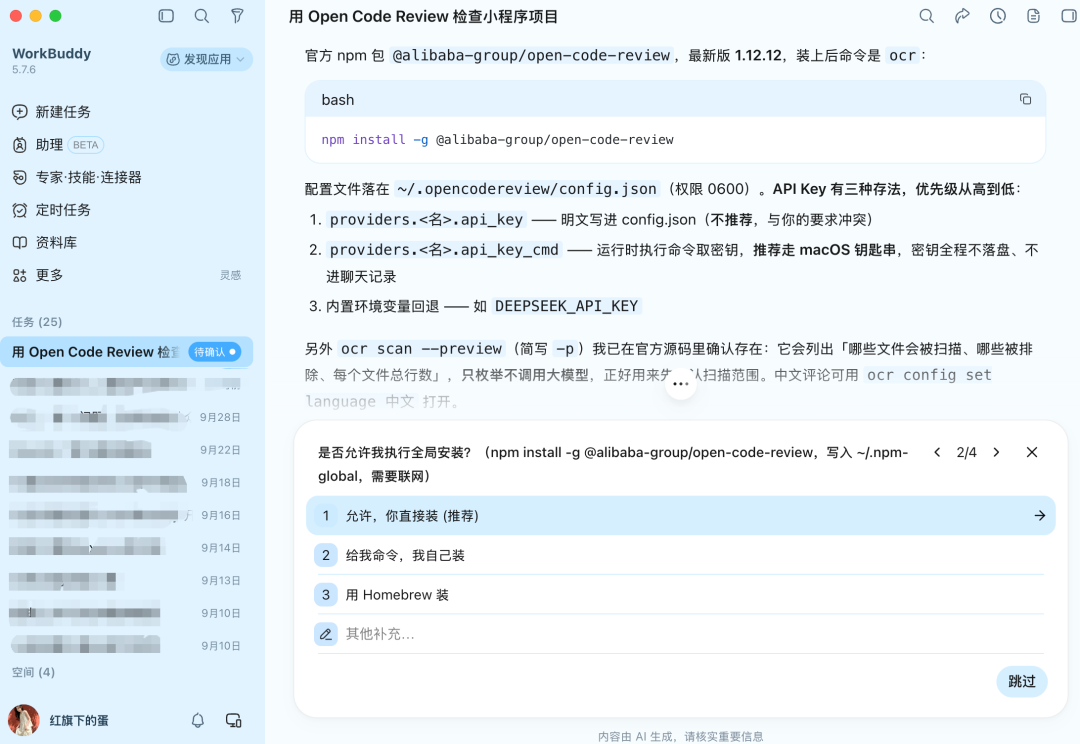Copy the bash code block

[1025, 99]
